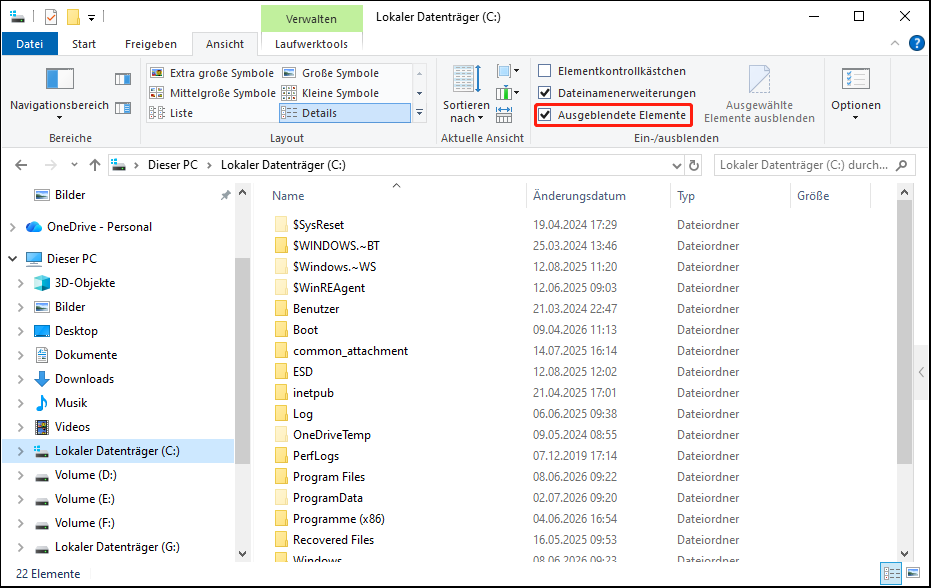Click size all columns to fit

click(504, 114)
